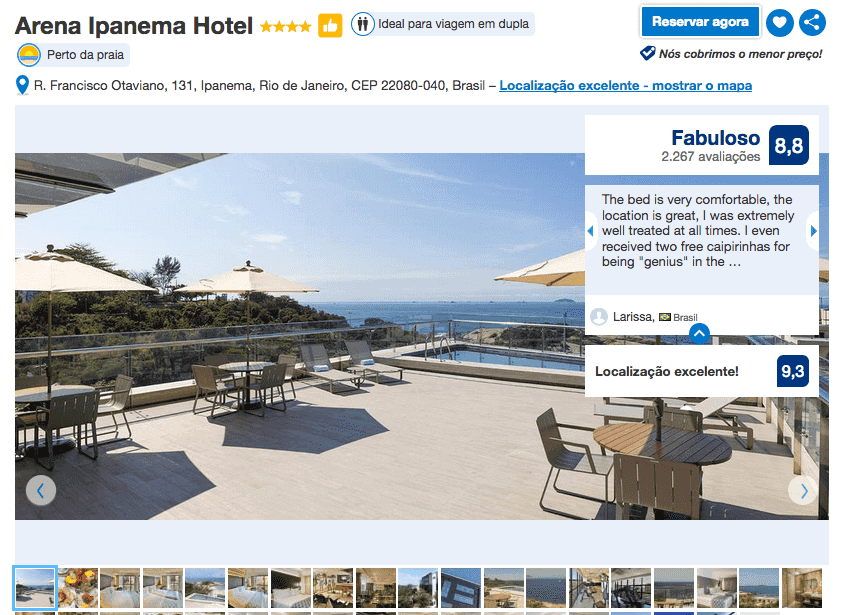Click the couple travel icon
Screen dimensions: 843x615
click(x=363, y=24)
